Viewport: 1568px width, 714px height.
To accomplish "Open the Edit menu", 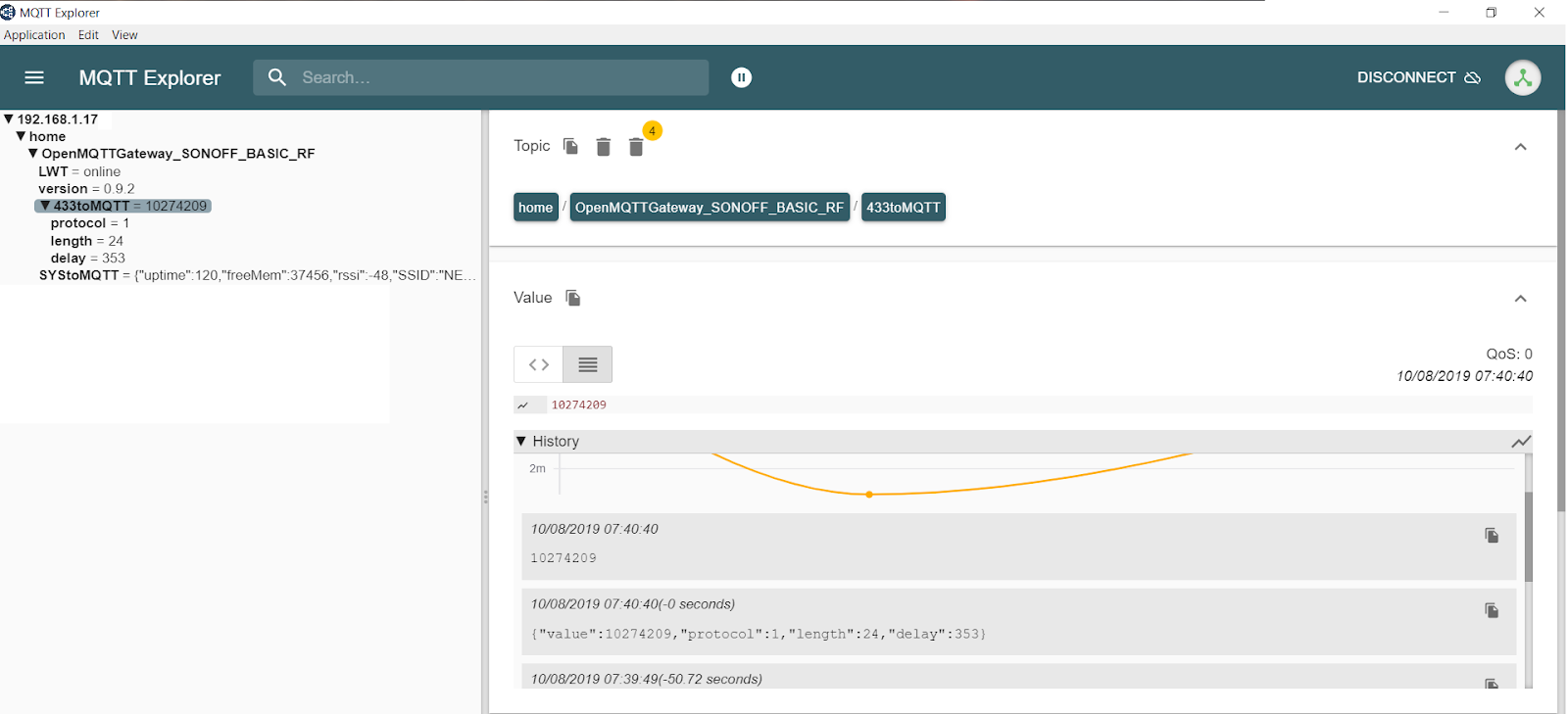I will pyautogui.click(x=88, y=35).
